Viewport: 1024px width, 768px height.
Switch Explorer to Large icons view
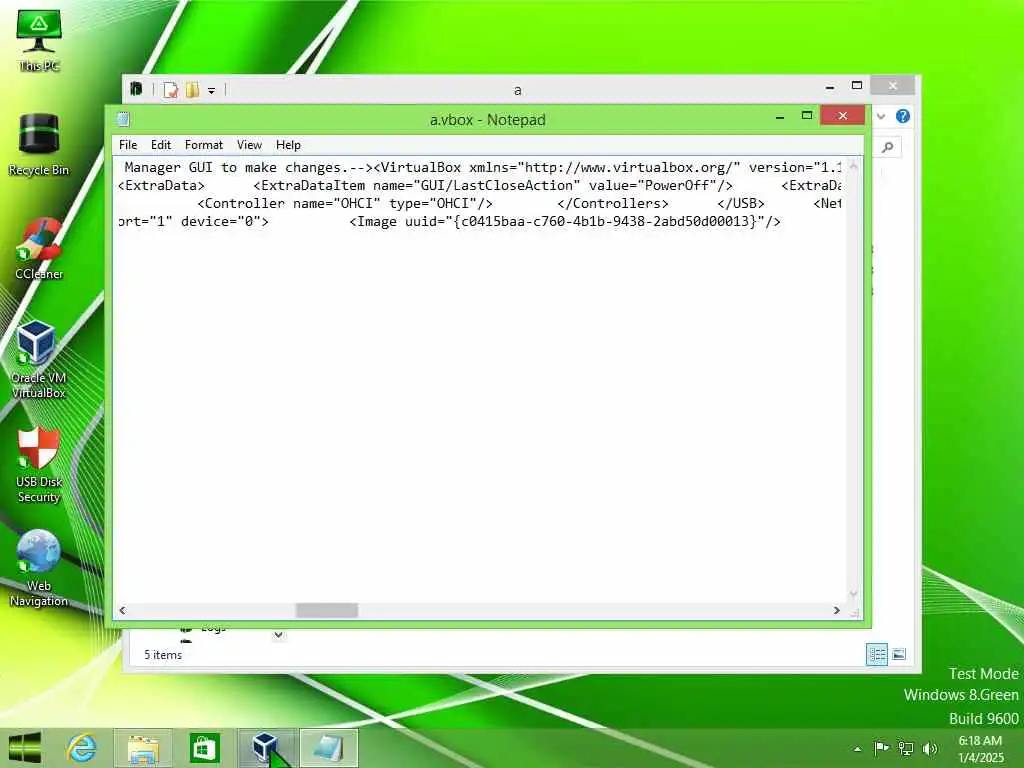tap(899, 654)
